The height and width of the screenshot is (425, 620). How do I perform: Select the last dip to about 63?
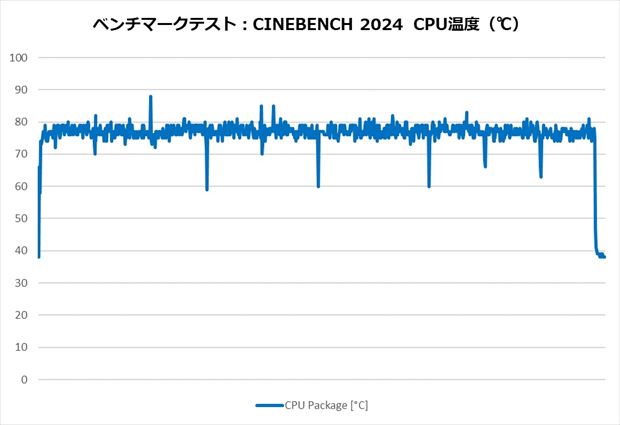541,176
